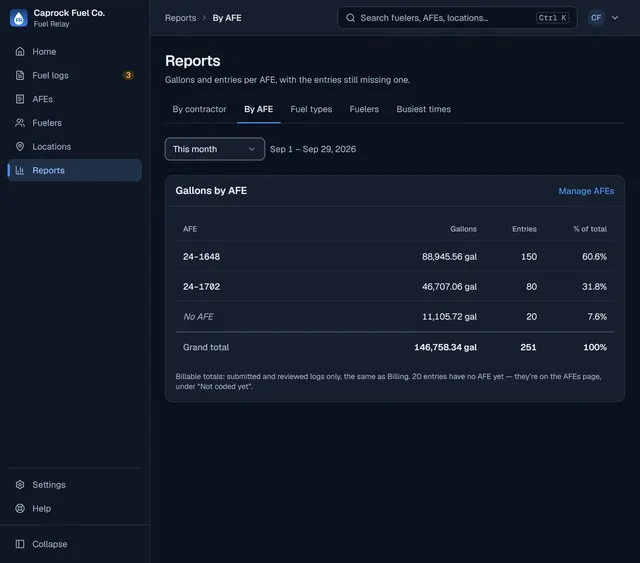Click the Help lifebuoy icon
This screenshot has width=640, height=563.
pos(20,508)
